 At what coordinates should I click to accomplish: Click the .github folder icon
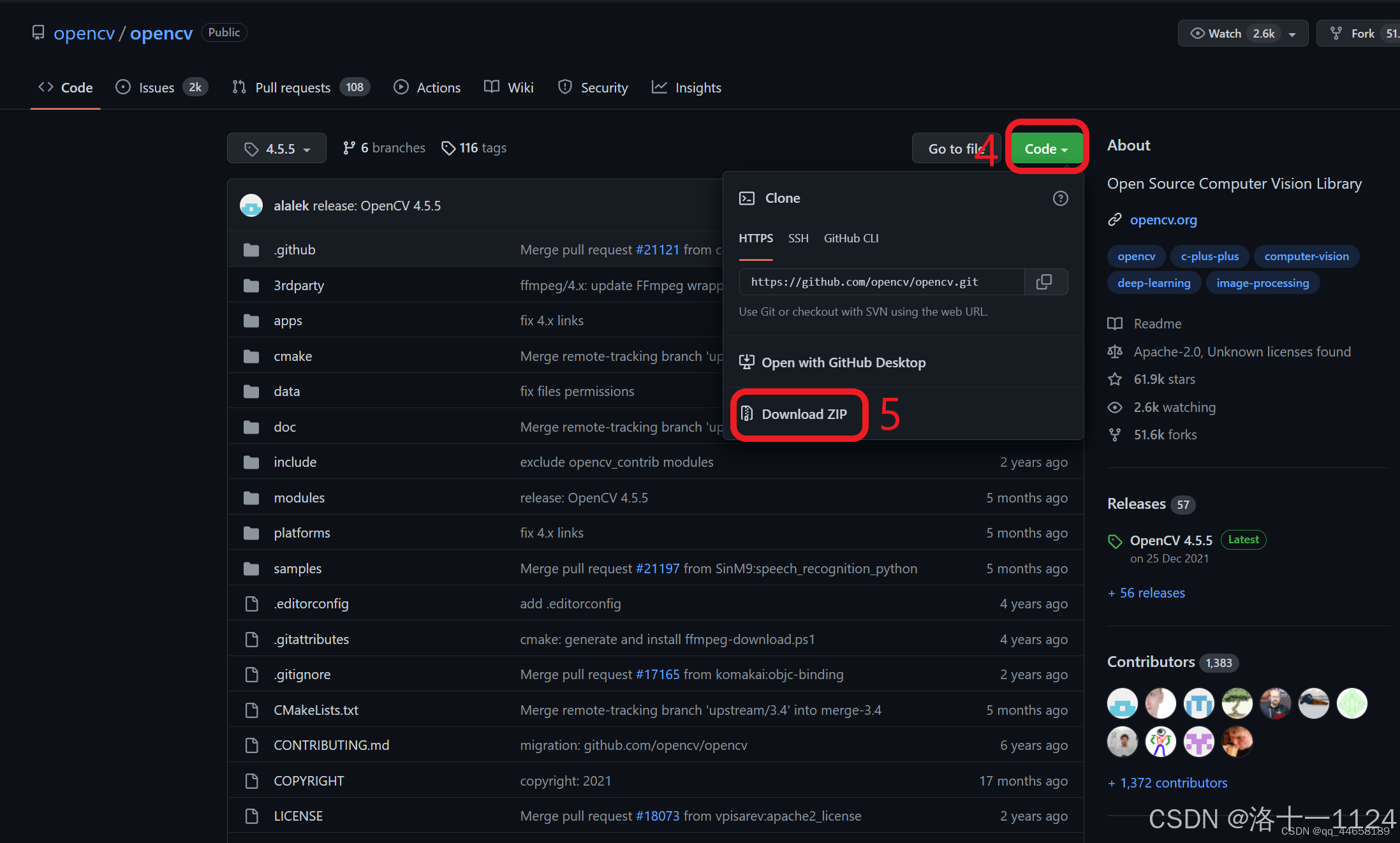pyautogui.click(x=251, y=250)
